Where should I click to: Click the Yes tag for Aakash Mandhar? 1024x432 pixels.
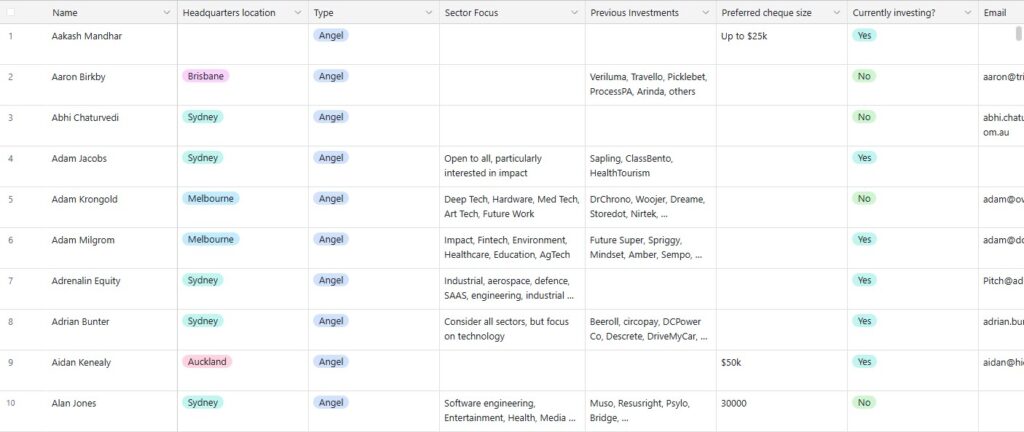coord(864,35)
